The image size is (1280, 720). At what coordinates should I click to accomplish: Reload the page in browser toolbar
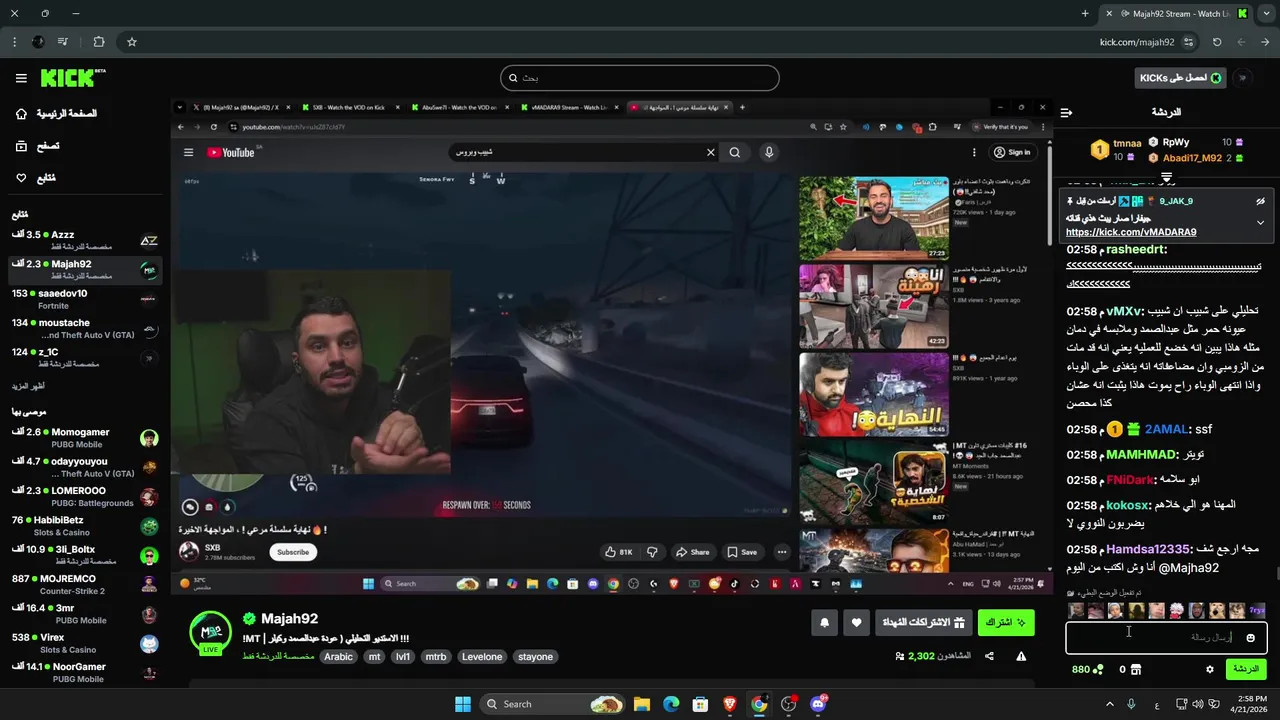click(1216, 42)
